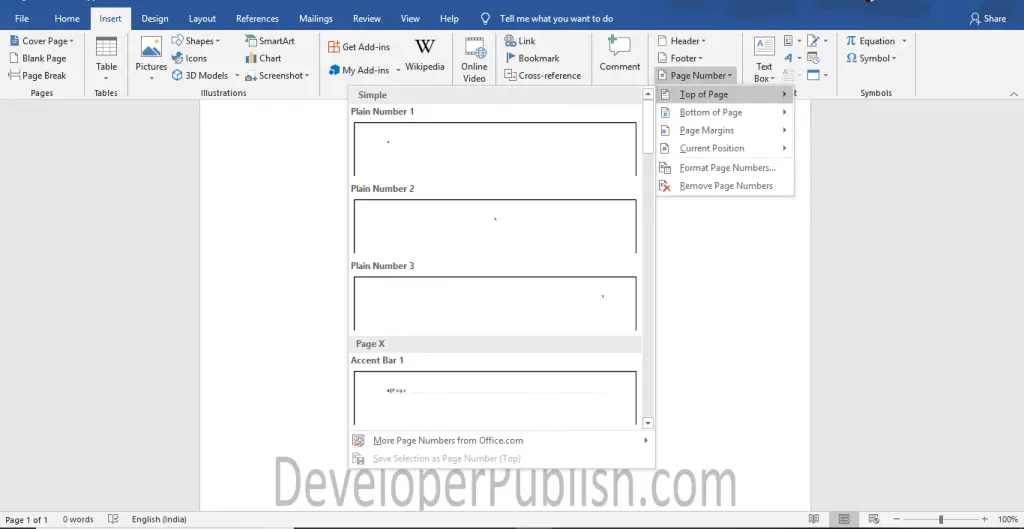1024x529 pixels.
Task: Insert a Link
Action: (520, 40)
